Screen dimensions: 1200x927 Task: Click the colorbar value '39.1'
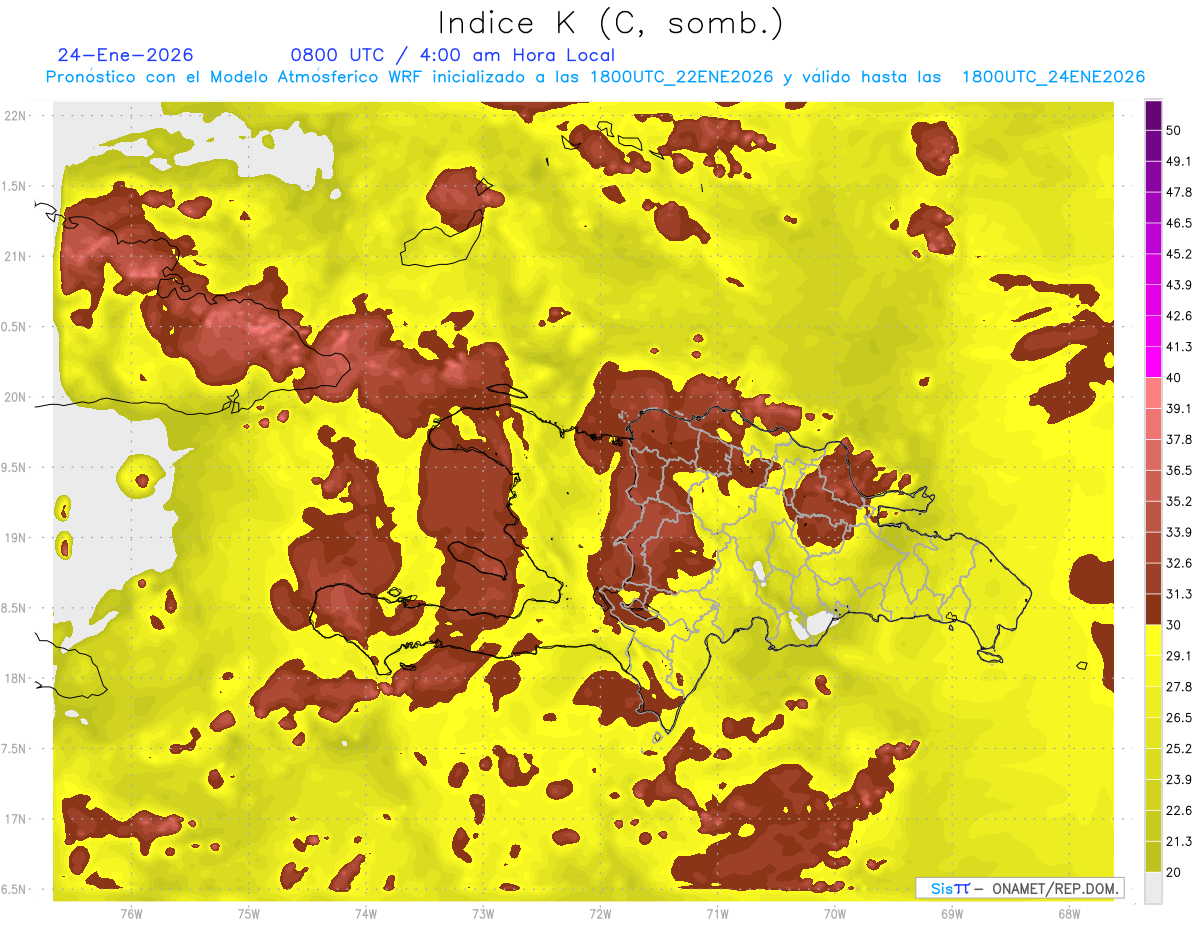click(1179, 409)
